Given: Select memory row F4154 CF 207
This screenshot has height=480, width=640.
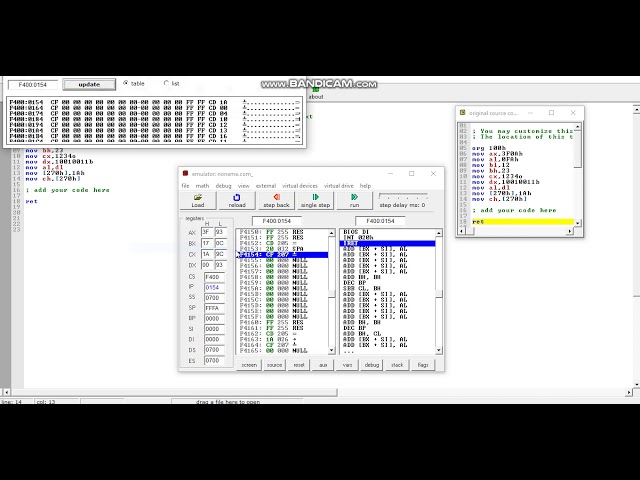Looking at the screenshot, I should tap(282, 255).
